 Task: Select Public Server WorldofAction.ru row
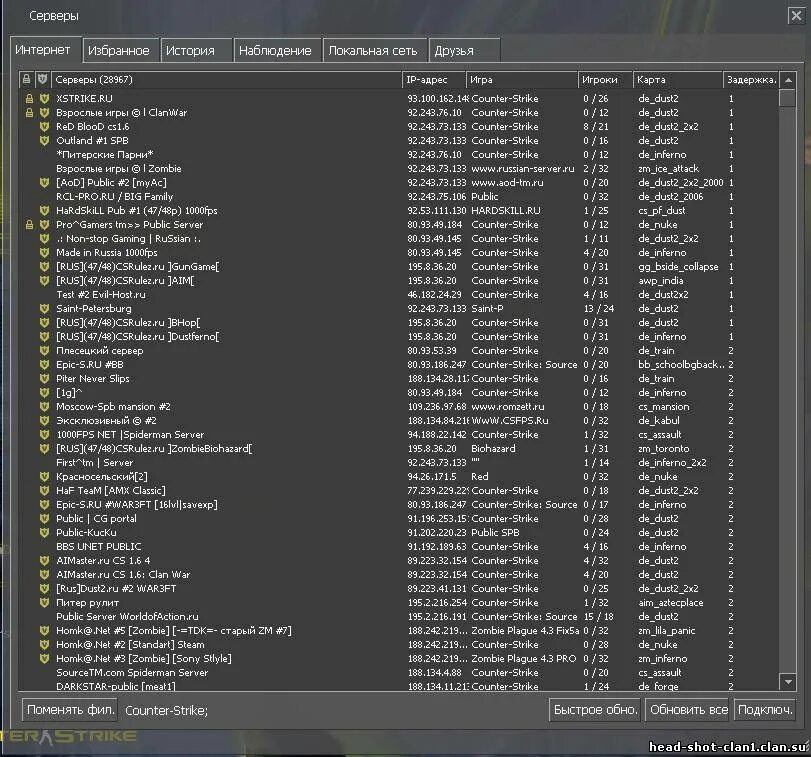coord(398,616)
